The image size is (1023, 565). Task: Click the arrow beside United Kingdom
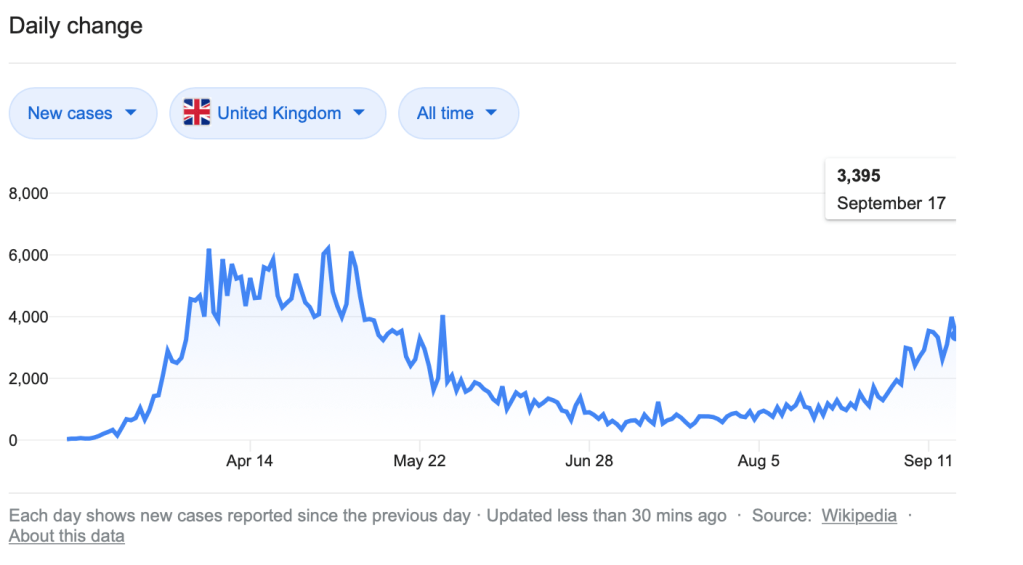[x=358, y=113]
